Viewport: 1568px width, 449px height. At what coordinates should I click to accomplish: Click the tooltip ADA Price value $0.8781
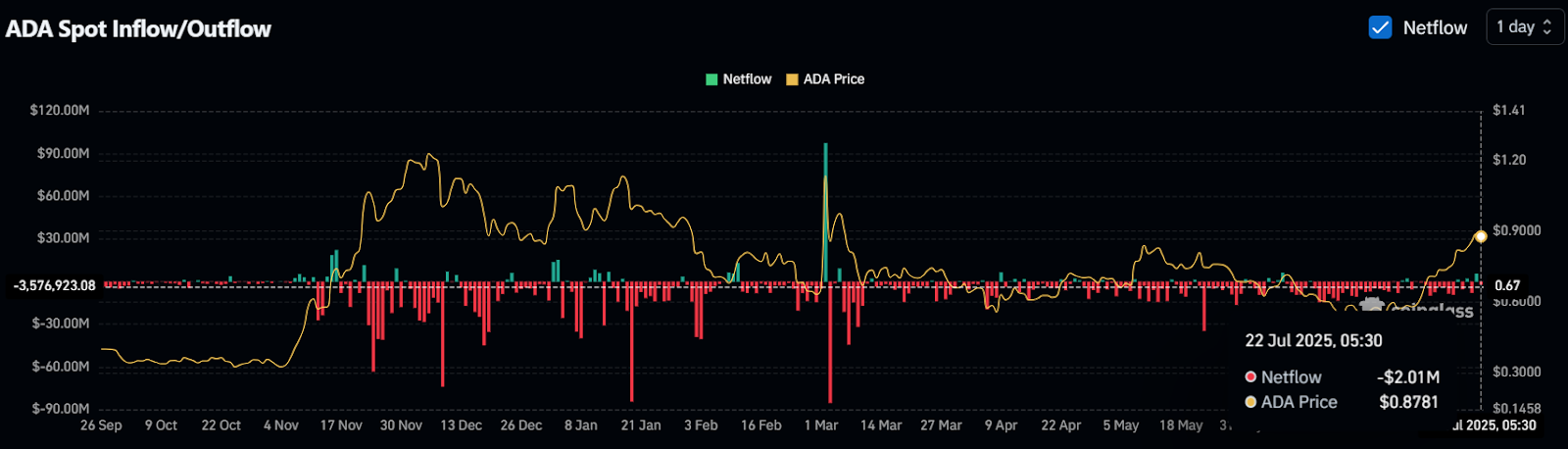click(x=1408, y=402)
